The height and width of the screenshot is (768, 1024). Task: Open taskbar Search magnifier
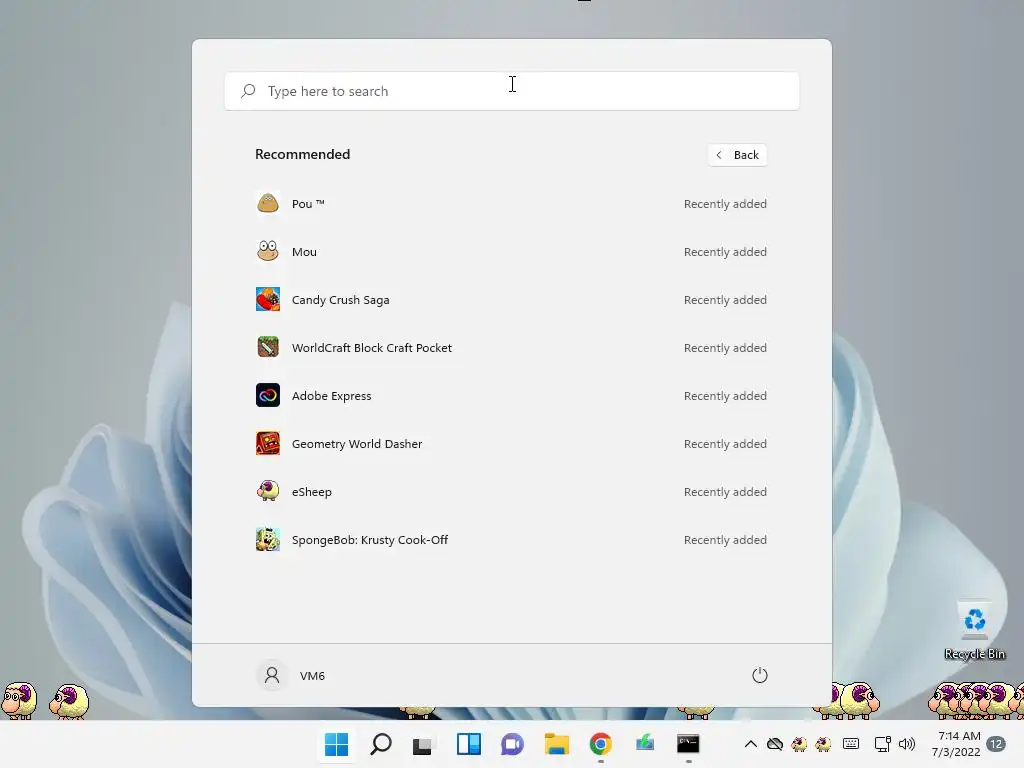pos(381,744)
